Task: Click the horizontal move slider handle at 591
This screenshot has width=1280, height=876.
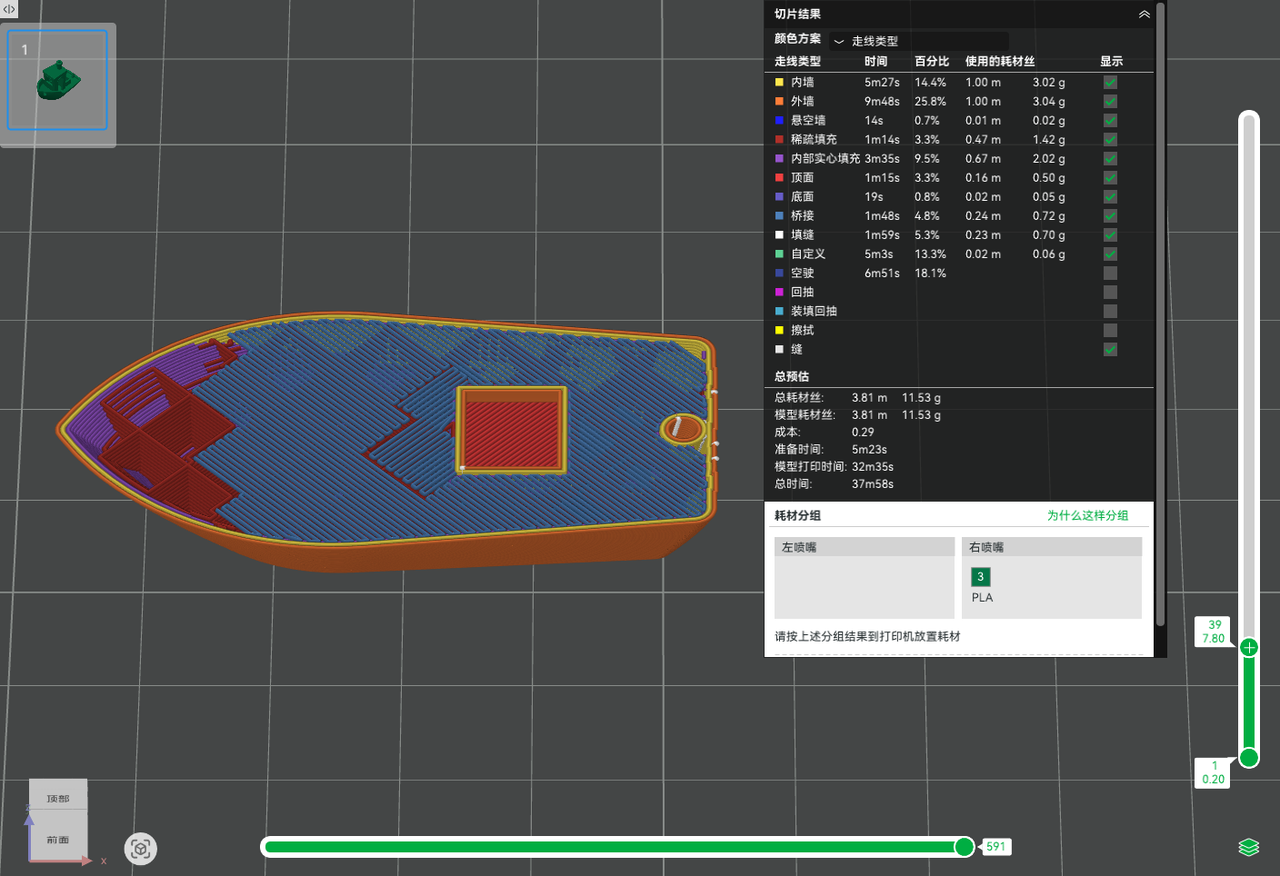Action: click(x=964, y=847)
